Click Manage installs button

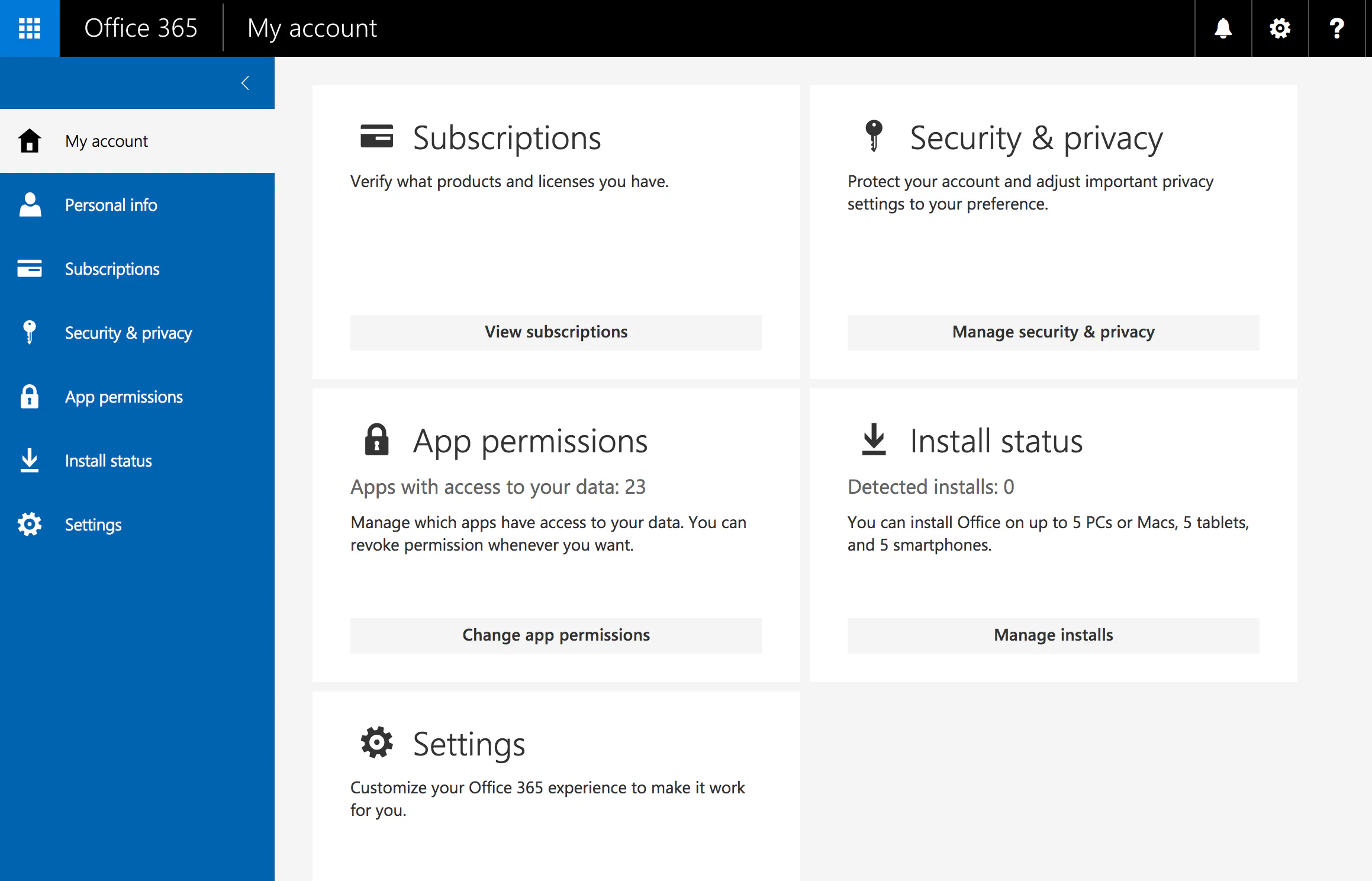tap(1053, 635)
